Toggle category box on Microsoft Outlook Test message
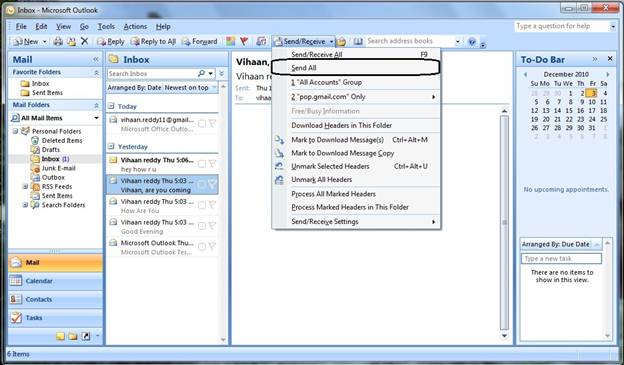 tap(202, 247)
